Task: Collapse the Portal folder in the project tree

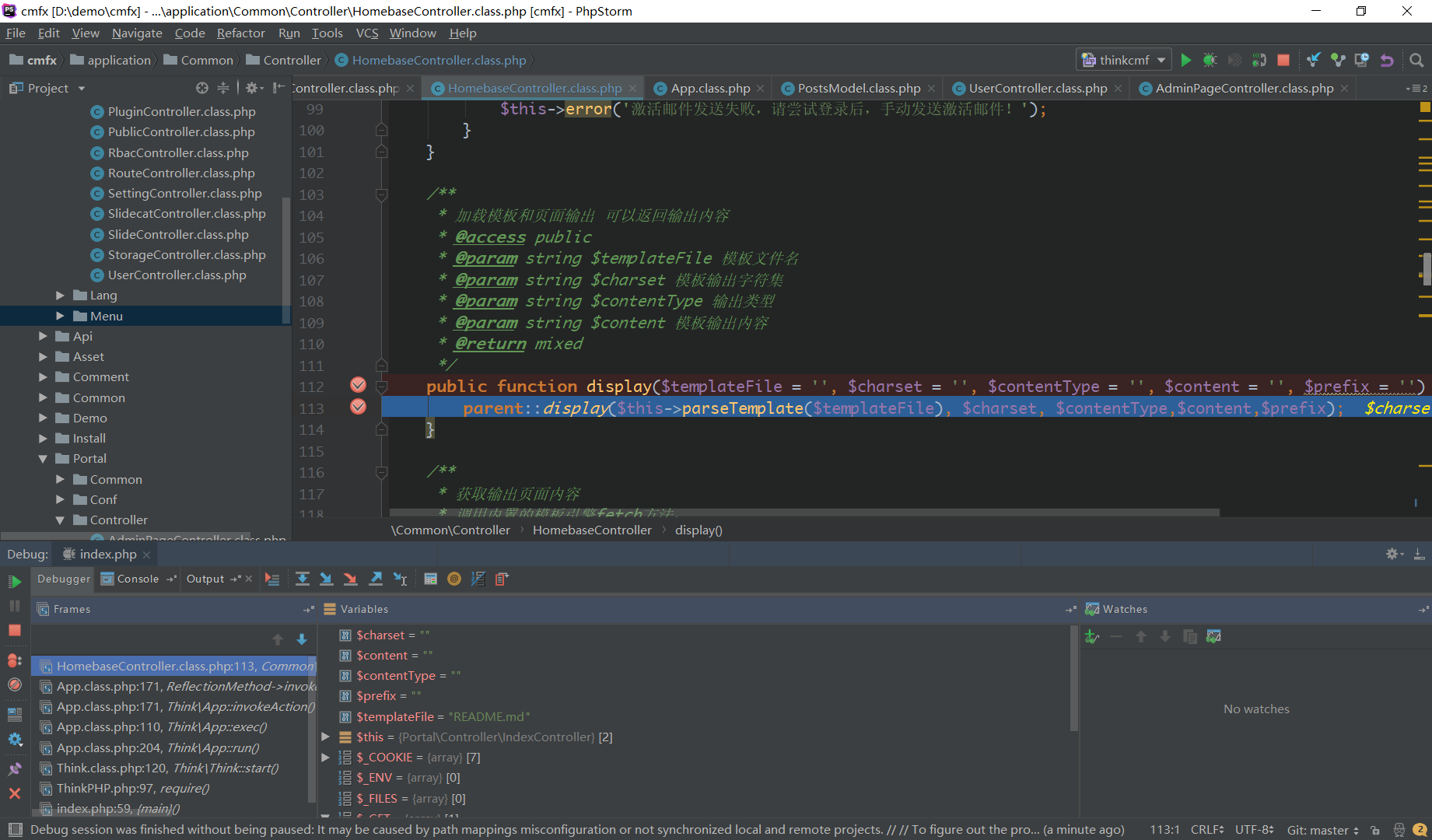Action: [x=43, y=459]
